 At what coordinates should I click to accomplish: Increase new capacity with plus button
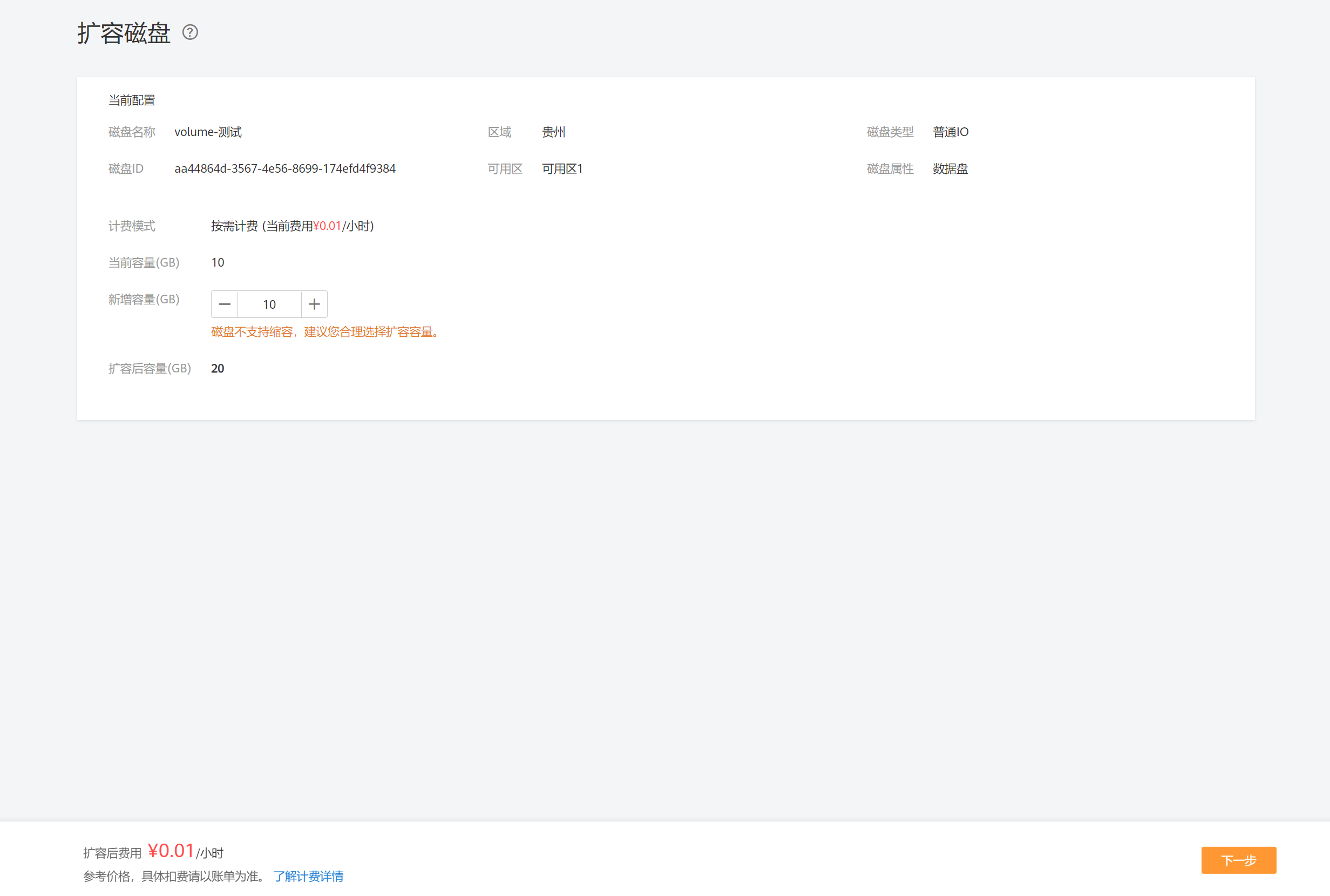314,304
